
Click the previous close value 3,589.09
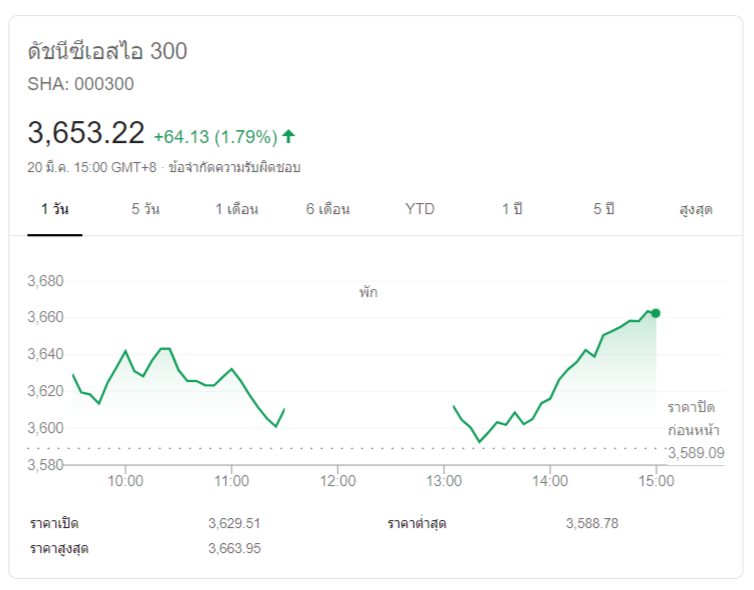[x=694, y=453]
